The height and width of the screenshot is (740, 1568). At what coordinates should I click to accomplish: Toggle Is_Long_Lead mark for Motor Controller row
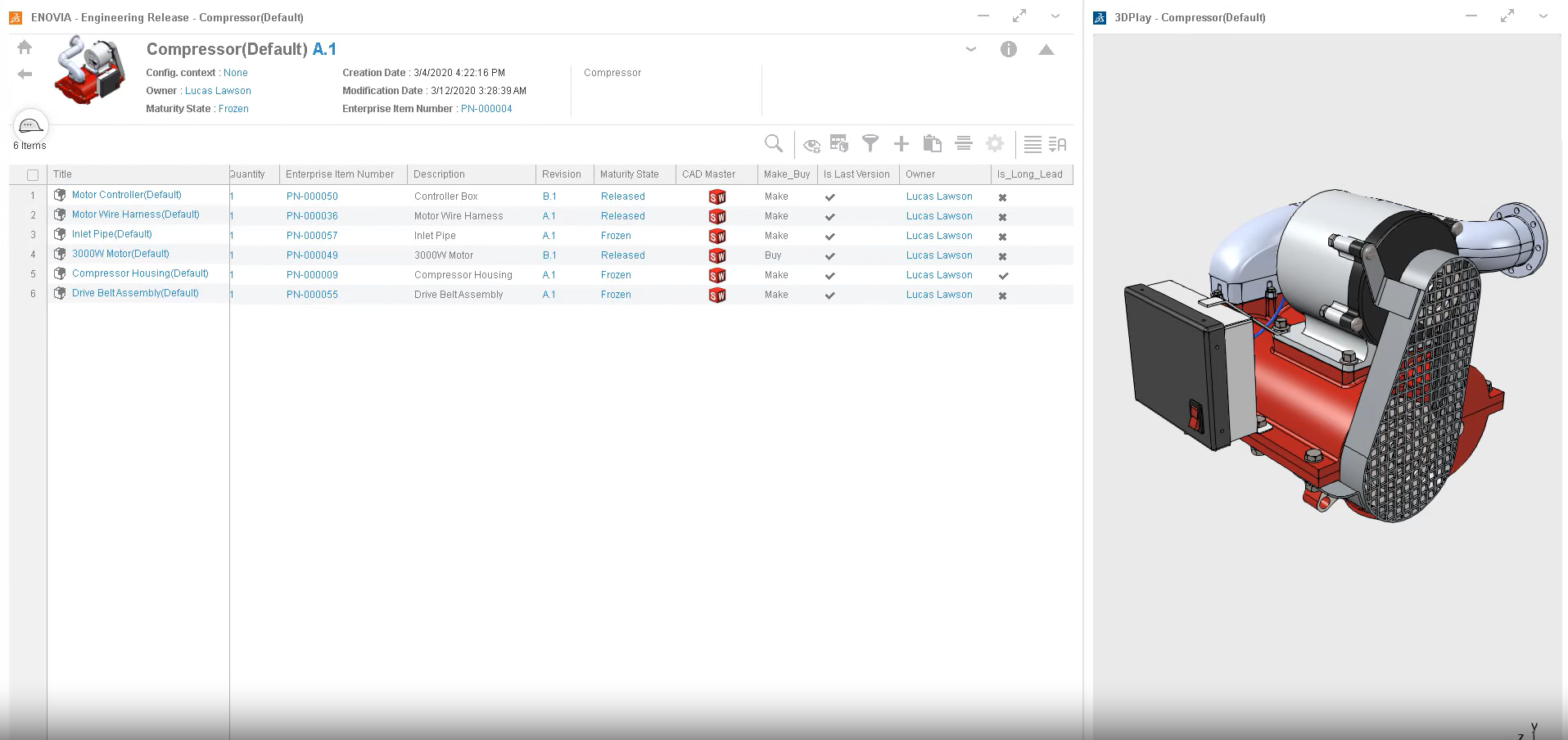[x=1002, y=197]
